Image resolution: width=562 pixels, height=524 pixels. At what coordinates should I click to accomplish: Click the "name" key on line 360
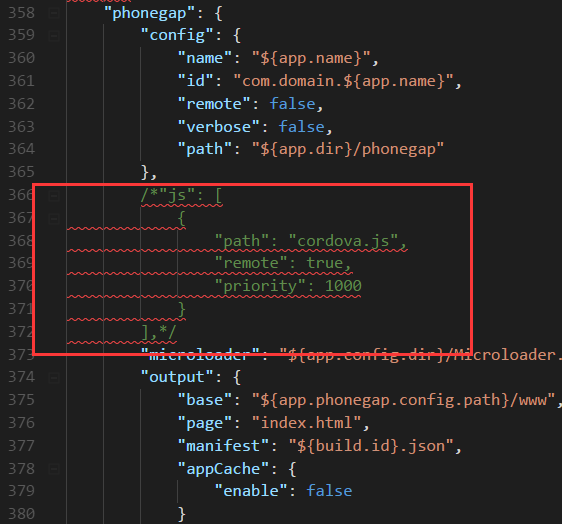click(x=205, y=58)
